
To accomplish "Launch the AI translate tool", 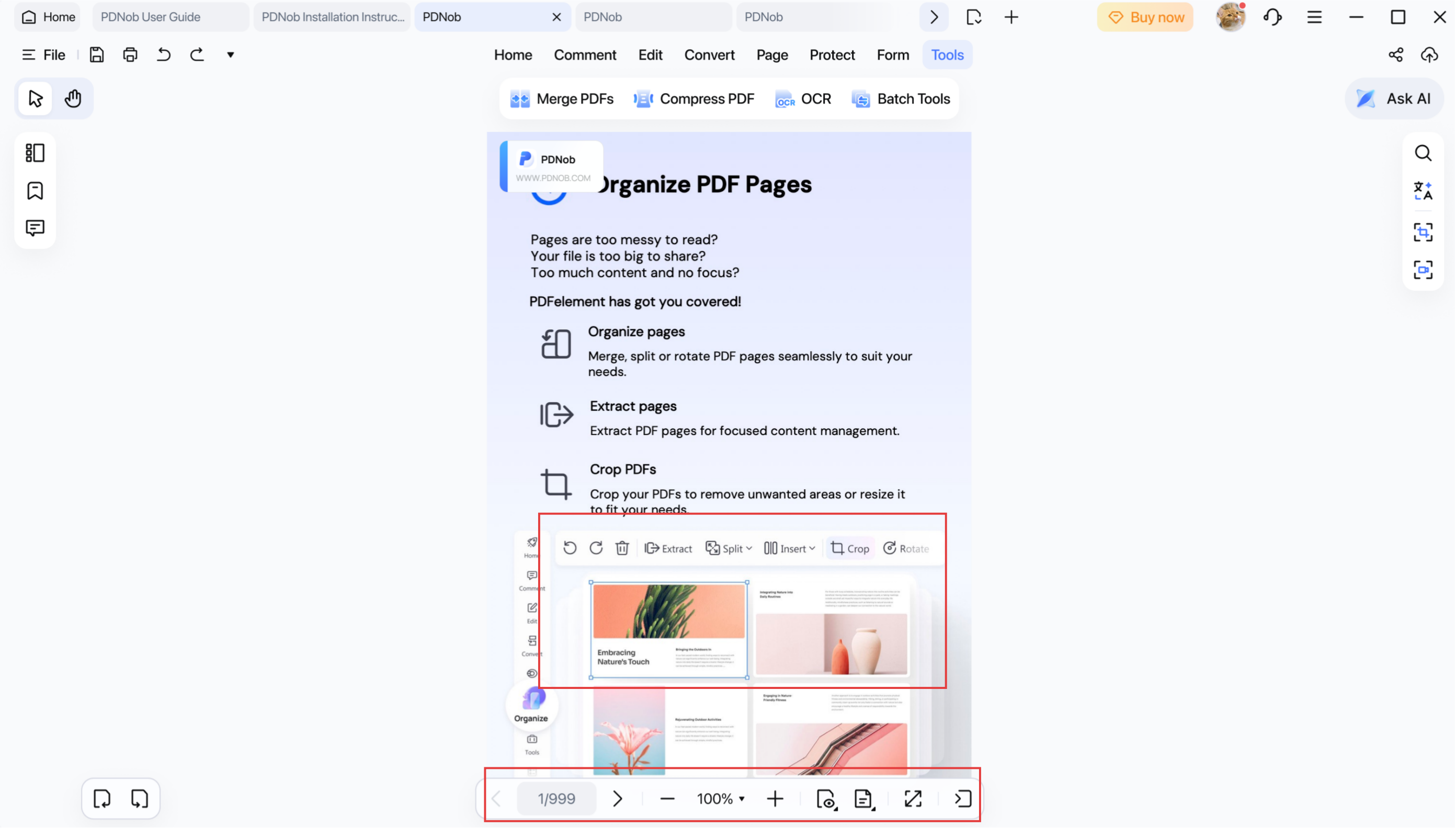I will pos(1423,190).
